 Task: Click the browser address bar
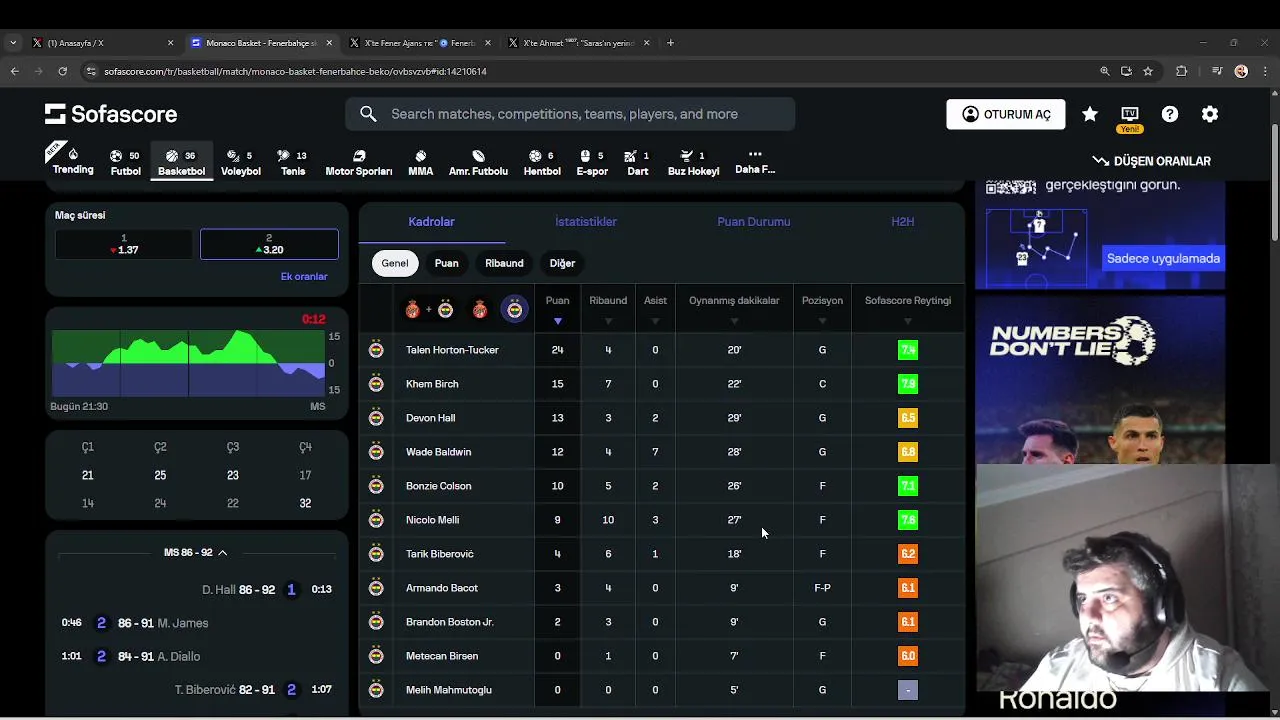pos(590,71)
